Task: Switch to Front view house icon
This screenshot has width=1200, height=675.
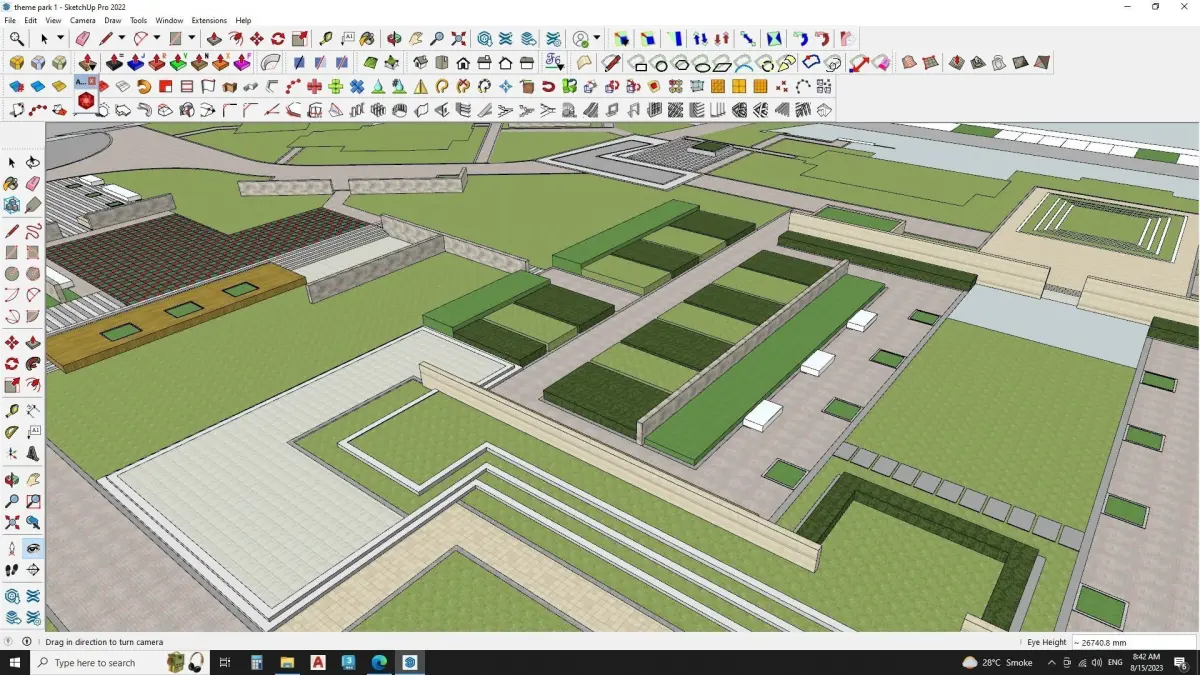Action: coord(463,62)
